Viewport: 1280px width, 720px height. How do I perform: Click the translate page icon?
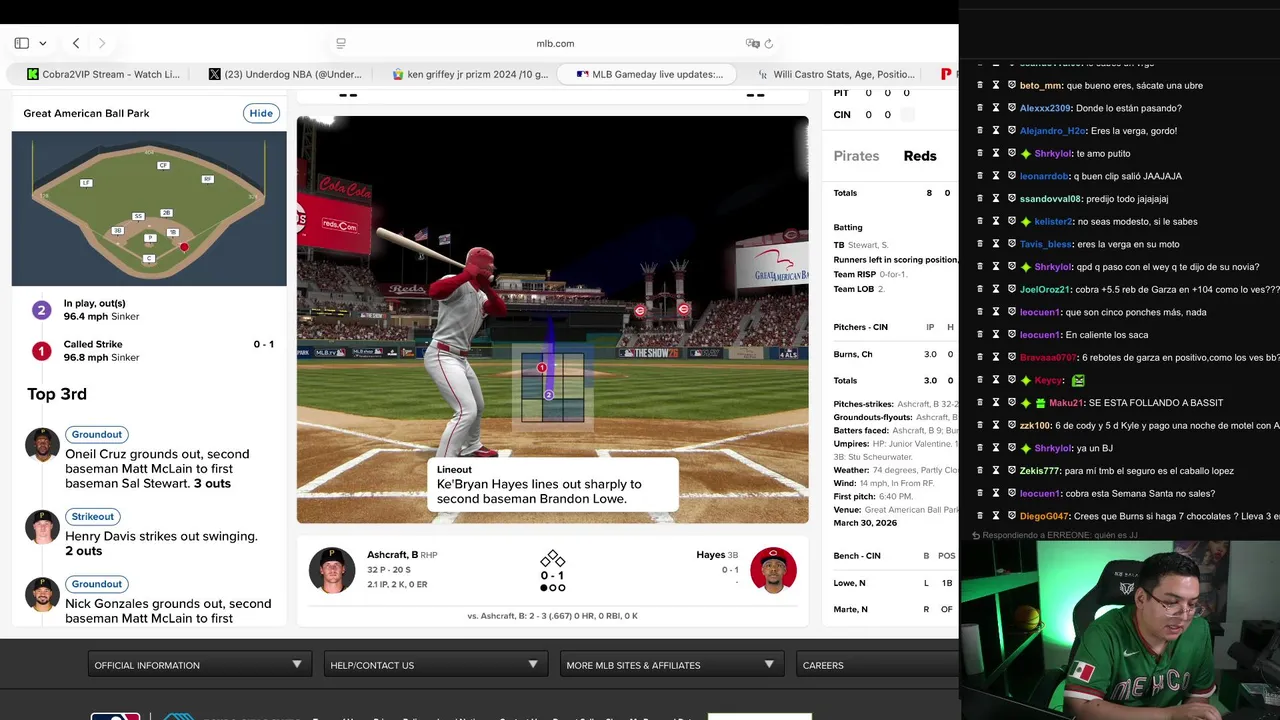(x=752, y=43)
